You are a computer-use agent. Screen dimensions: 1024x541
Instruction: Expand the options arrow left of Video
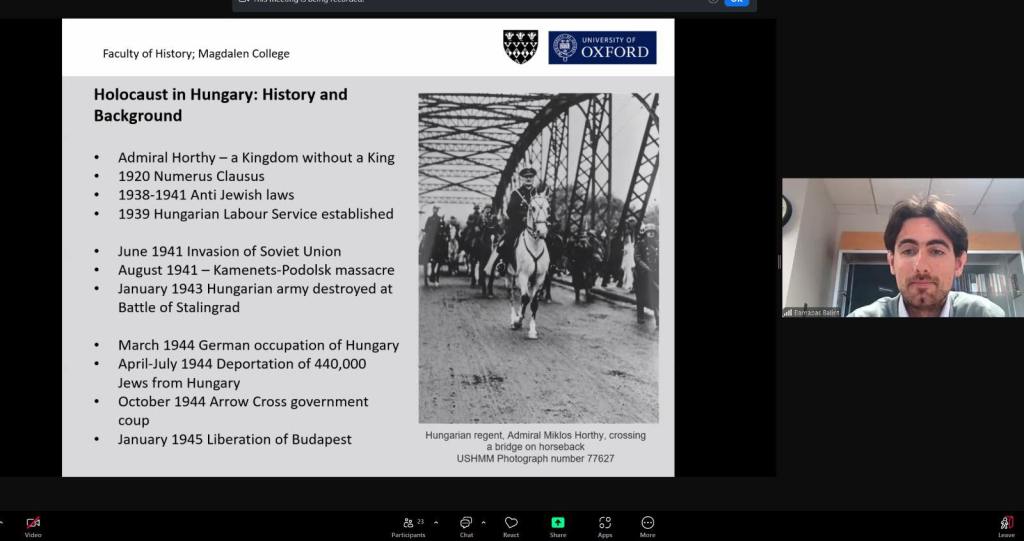[x=2, y=522]
